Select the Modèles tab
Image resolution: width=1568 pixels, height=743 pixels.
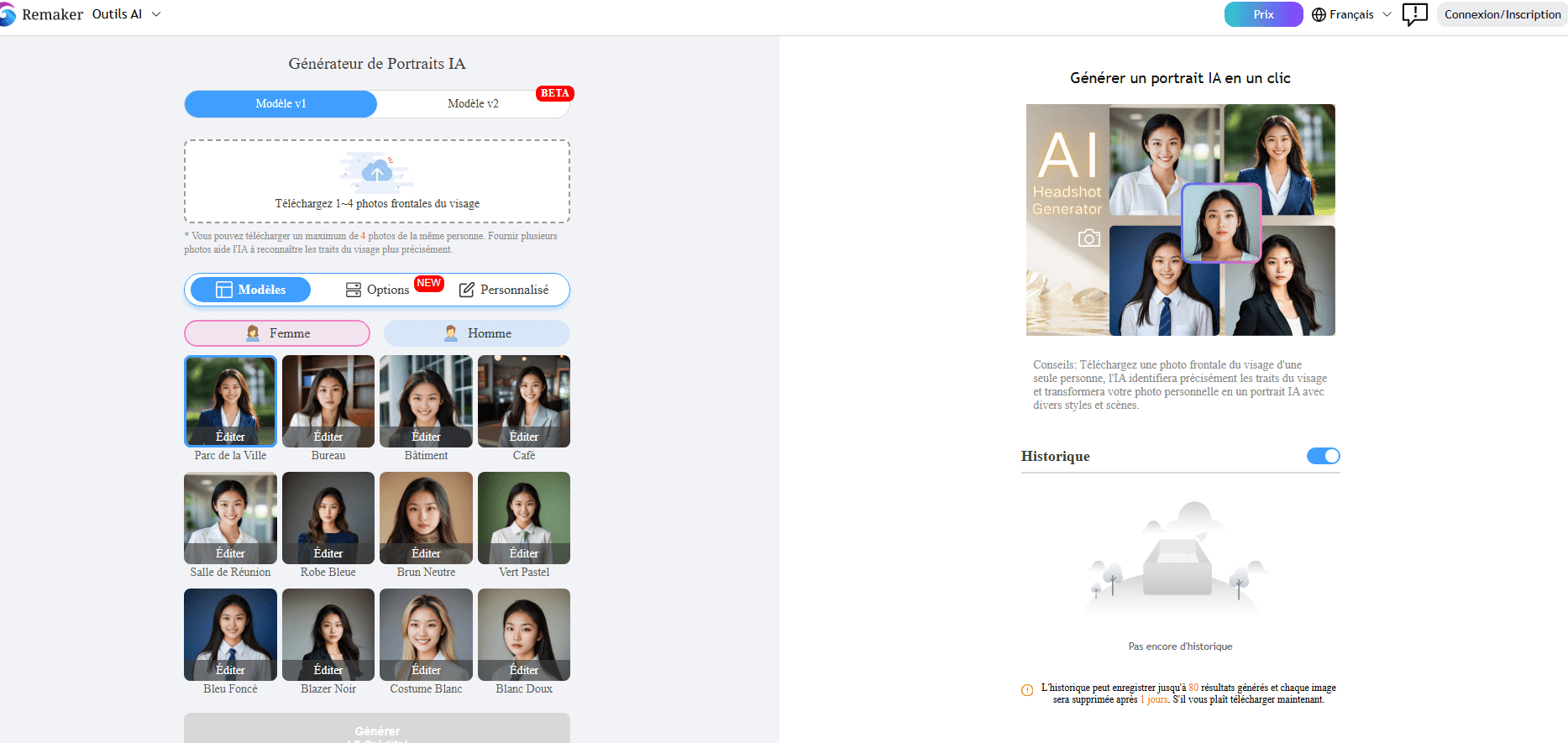(250, 290)
